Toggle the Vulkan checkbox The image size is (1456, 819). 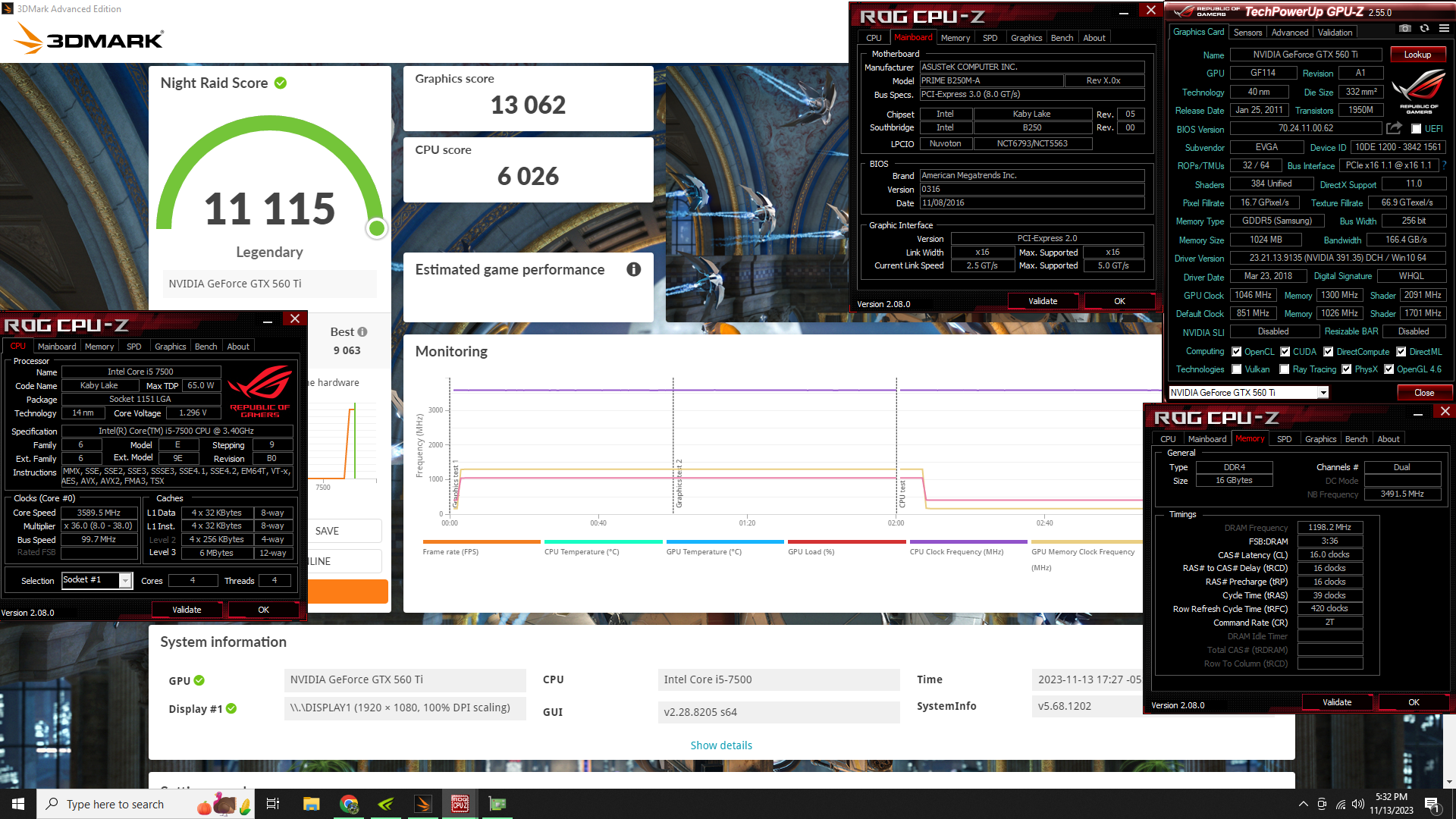(1237, 369)
